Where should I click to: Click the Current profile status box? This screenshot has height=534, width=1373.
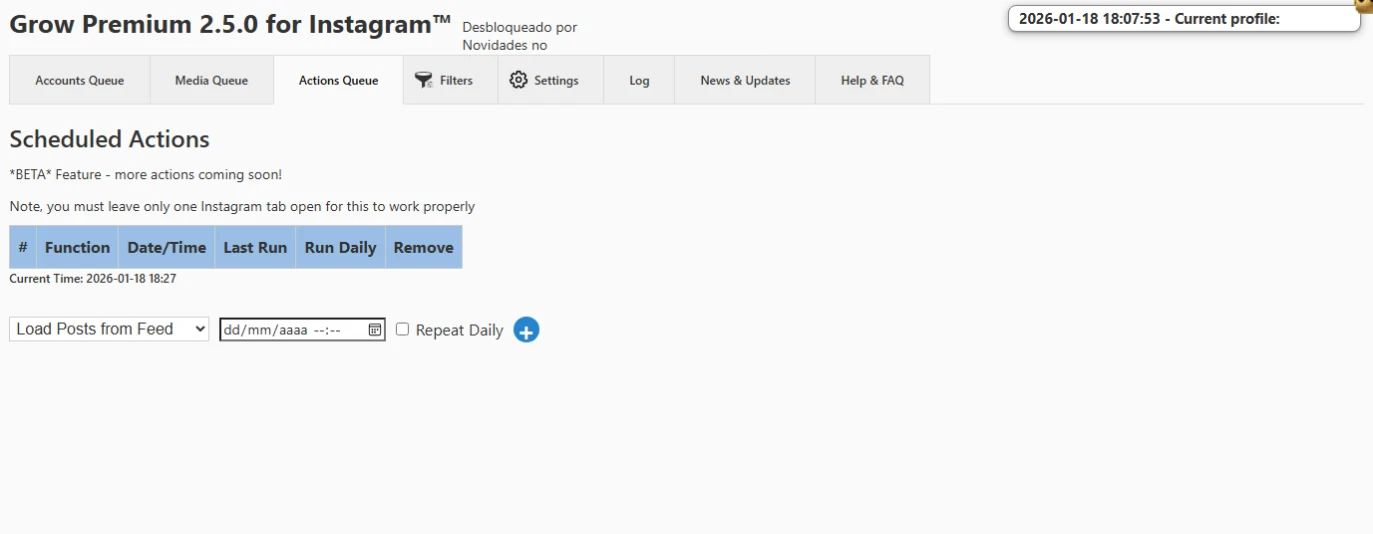pos(1184,19)
